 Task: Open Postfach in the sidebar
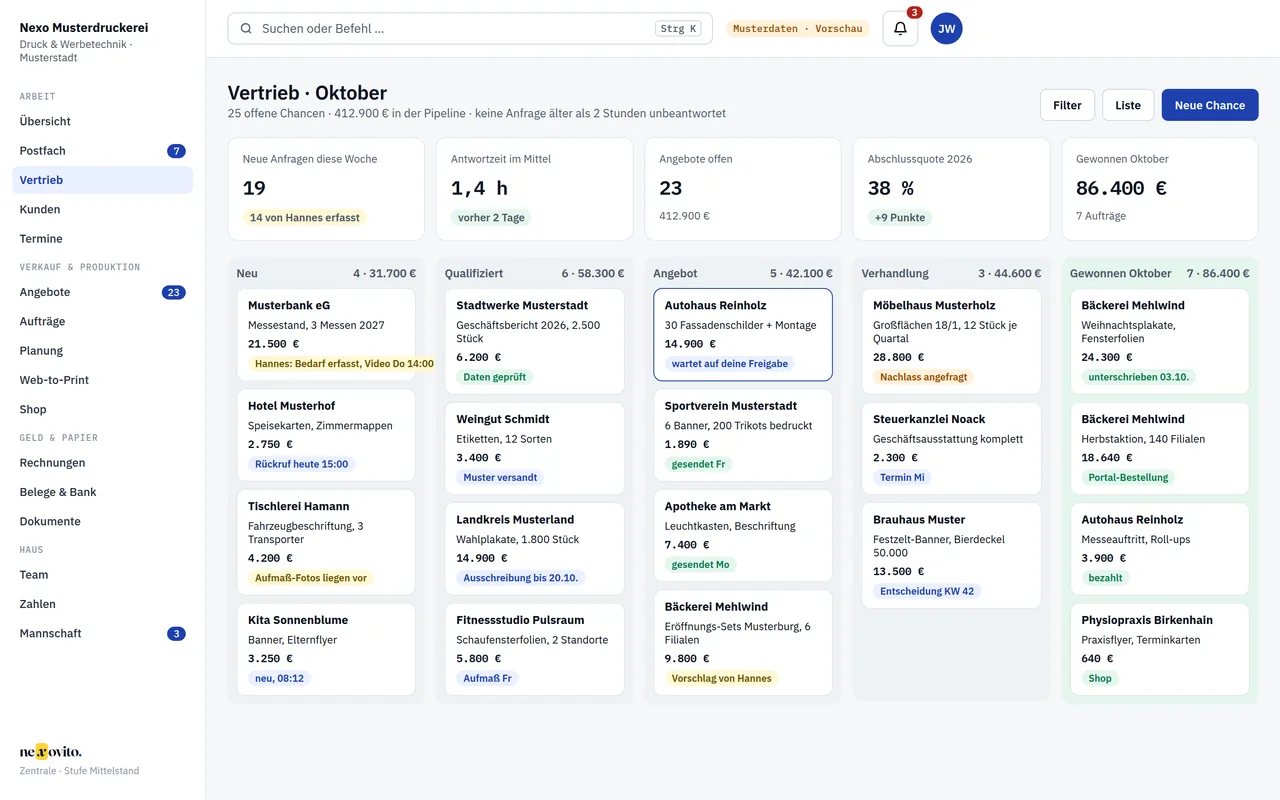(102, 151)
